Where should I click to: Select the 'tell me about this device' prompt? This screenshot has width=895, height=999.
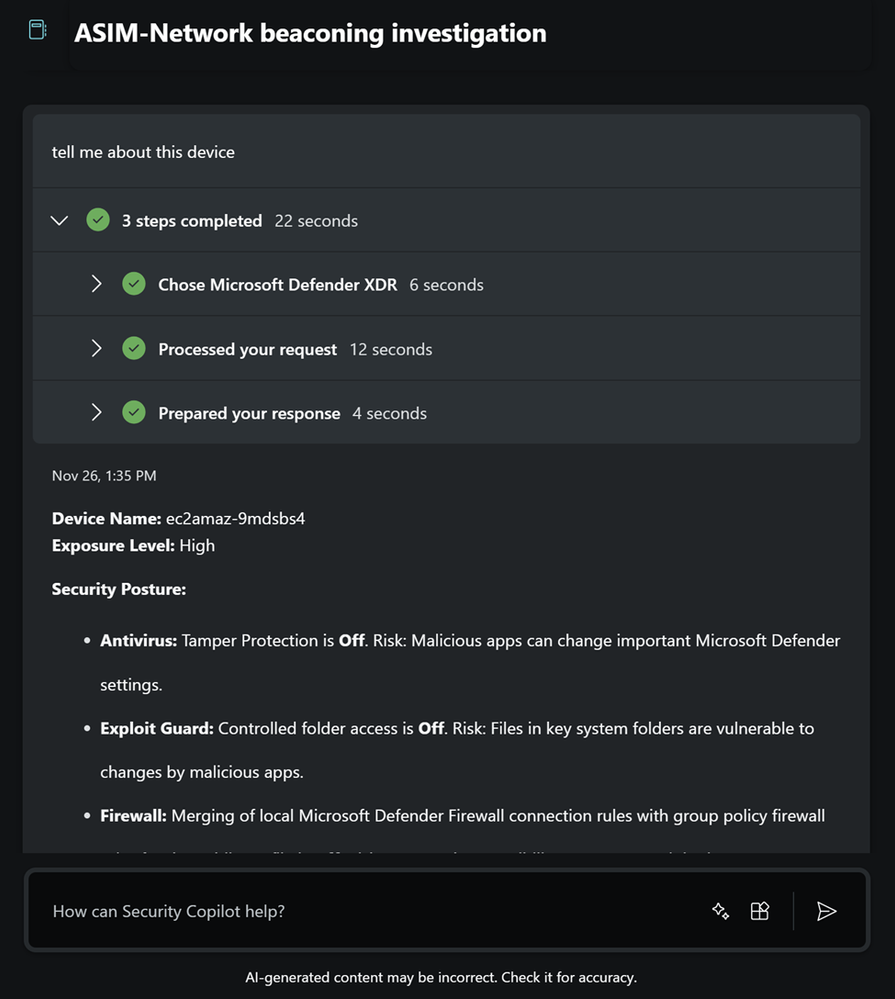143,152
